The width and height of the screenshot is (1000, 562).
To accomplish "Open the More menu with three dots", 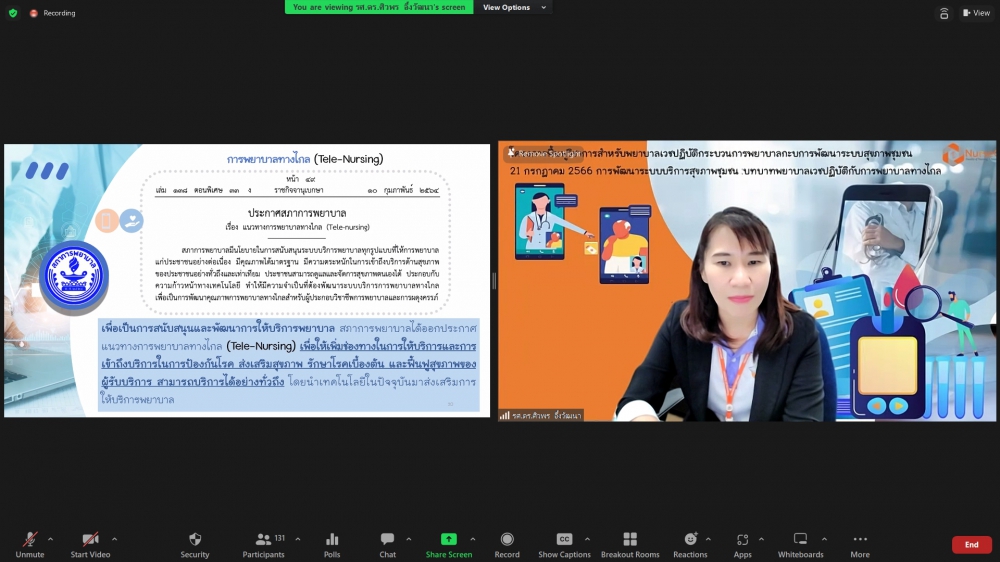I will tap(860, 540).
